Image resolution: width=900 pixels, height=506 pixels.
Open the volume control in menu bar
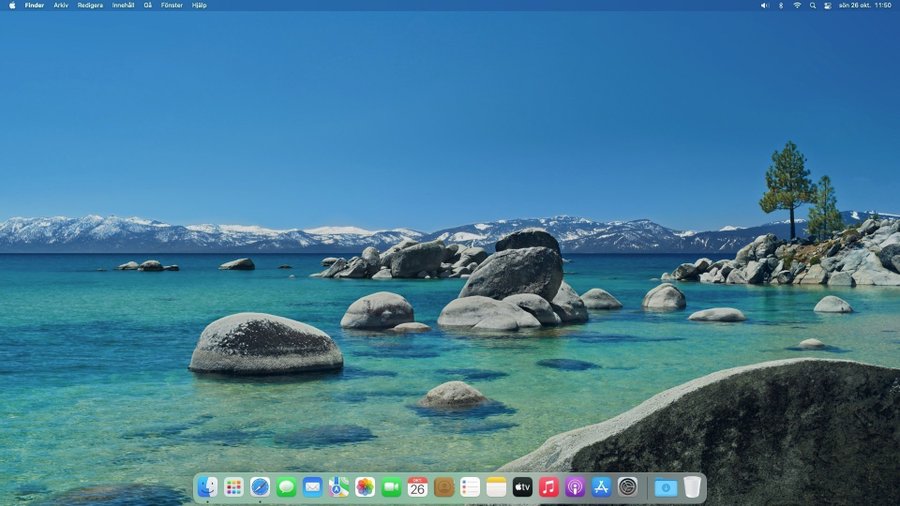(764, 5)
